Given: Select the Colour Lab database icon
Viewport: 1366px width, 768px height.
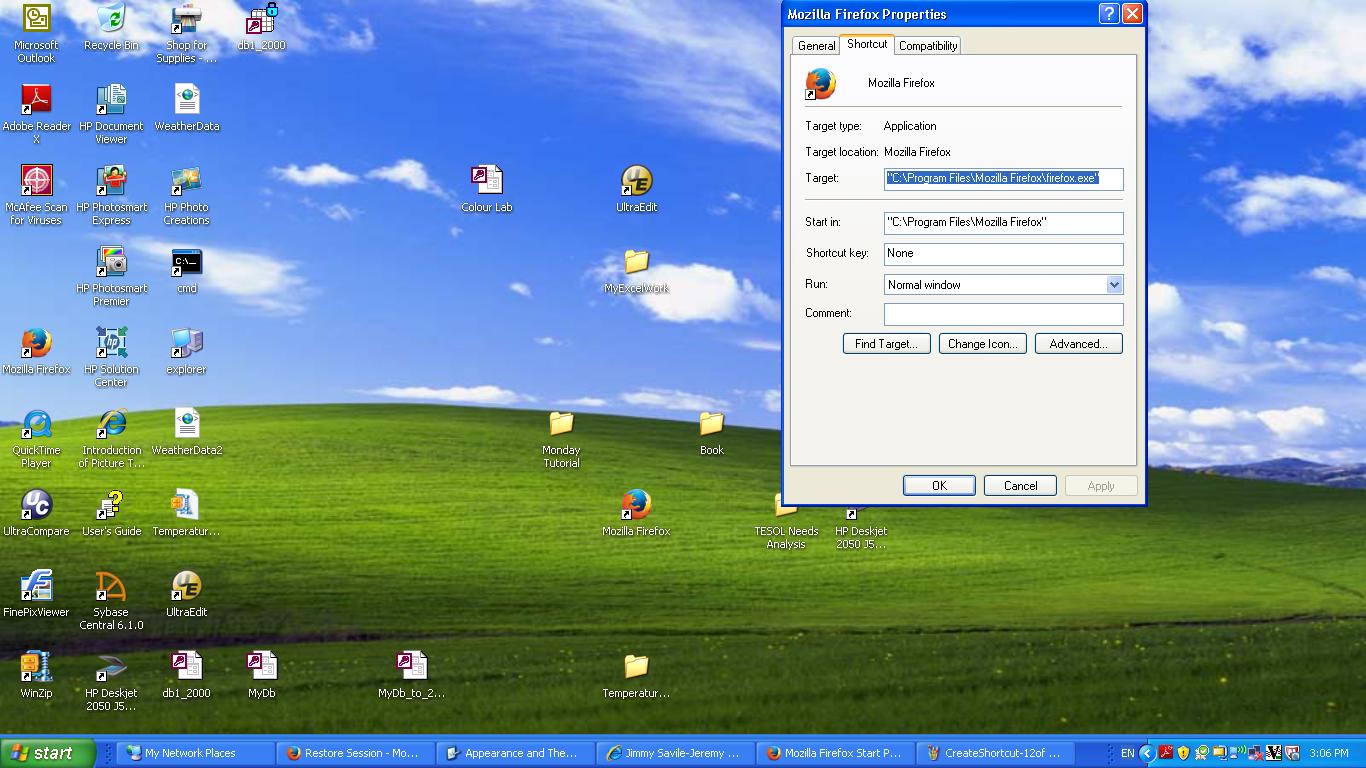Looking at the screenshot, I should pos(486,182).
